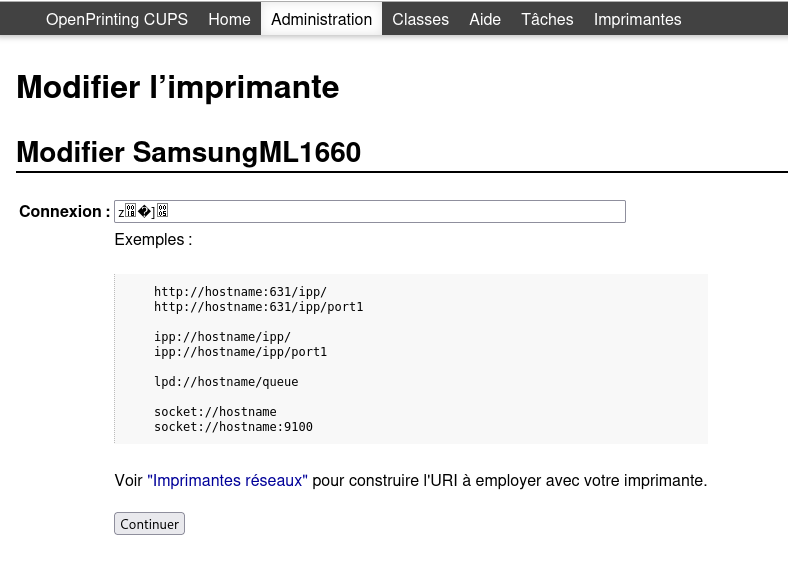Open the OpenPrinting CUPS navigation link
Image resolution: width=788 pixels, height=578 pixels.
[x=117, y=19]
